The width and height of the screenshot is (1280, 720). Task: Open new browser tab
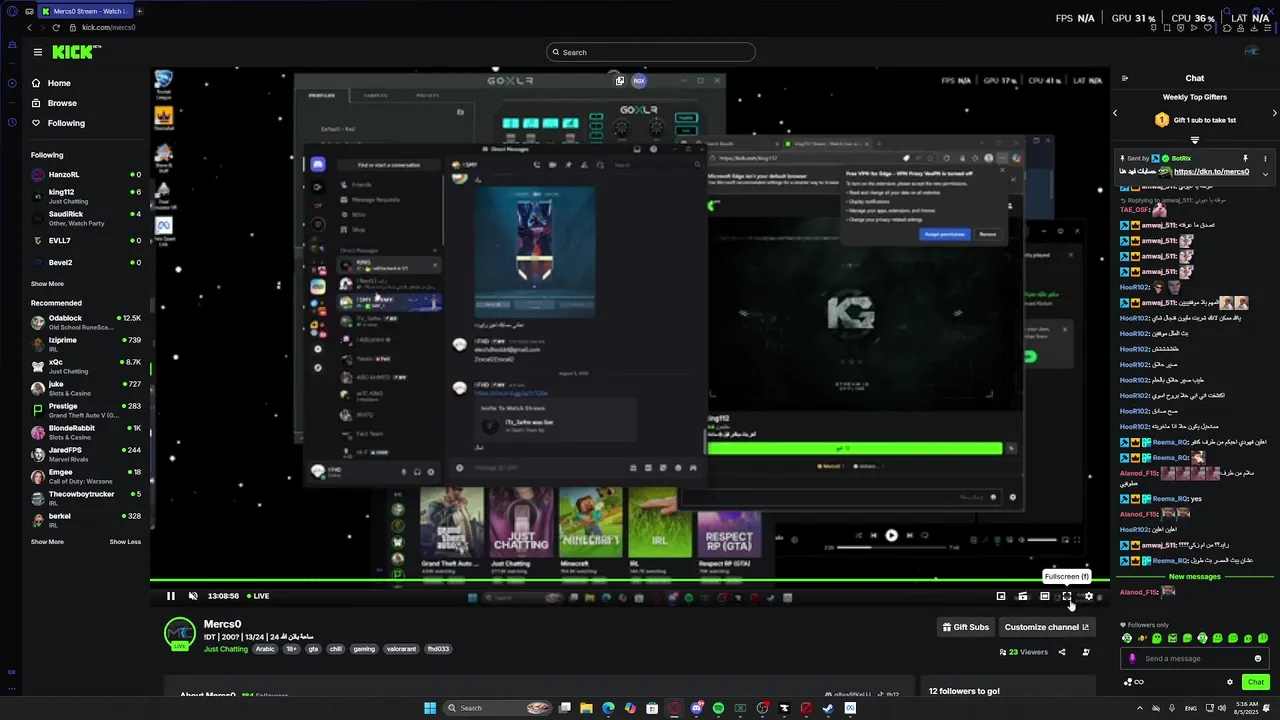[x=139, y=11]
